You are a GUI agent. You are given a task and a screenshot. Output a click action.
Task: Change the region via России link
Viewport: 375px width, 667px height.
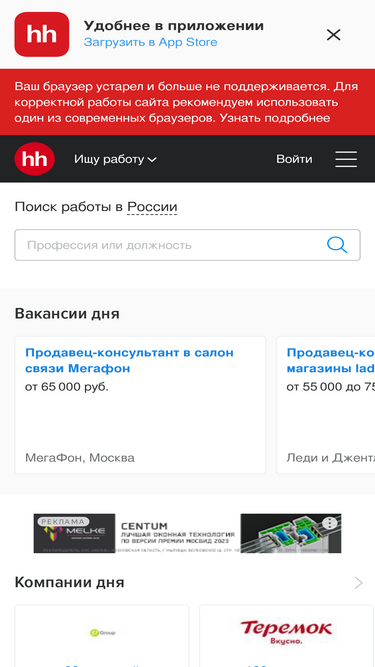coord(152,207)
